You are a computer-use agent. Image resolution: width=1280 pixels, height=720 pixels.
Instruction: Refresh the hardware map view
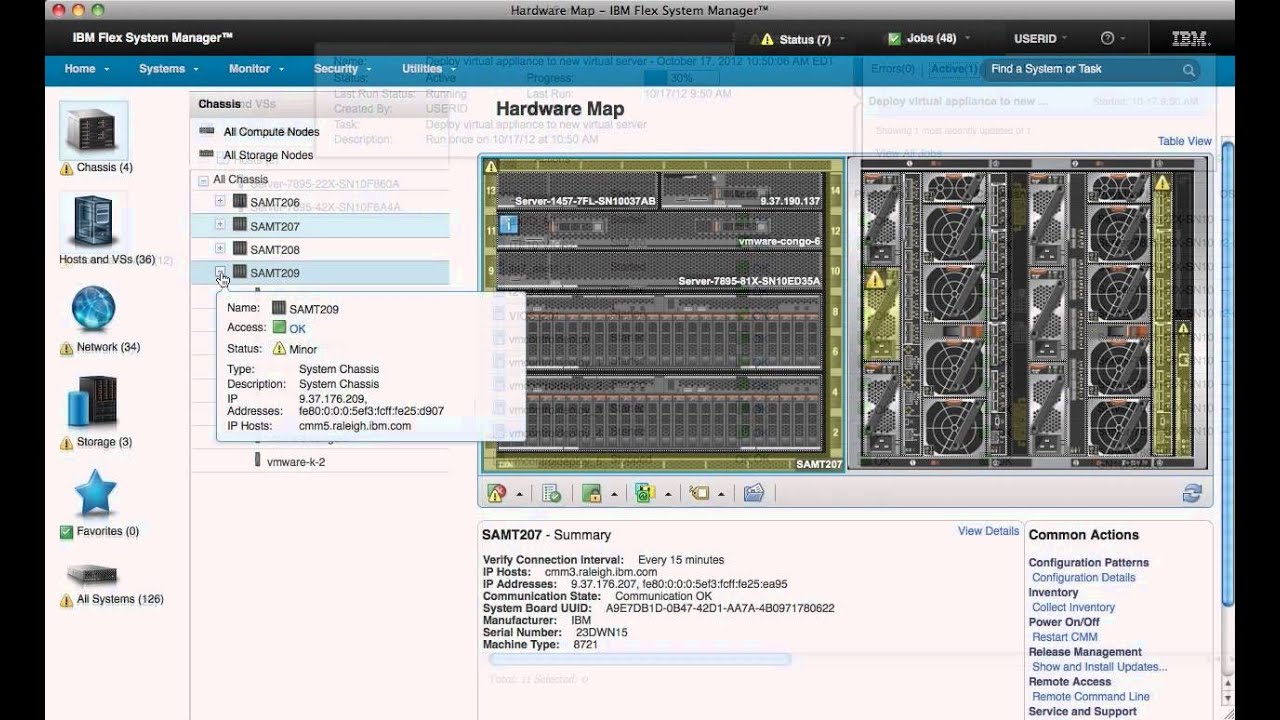[x=1192, y=493]
